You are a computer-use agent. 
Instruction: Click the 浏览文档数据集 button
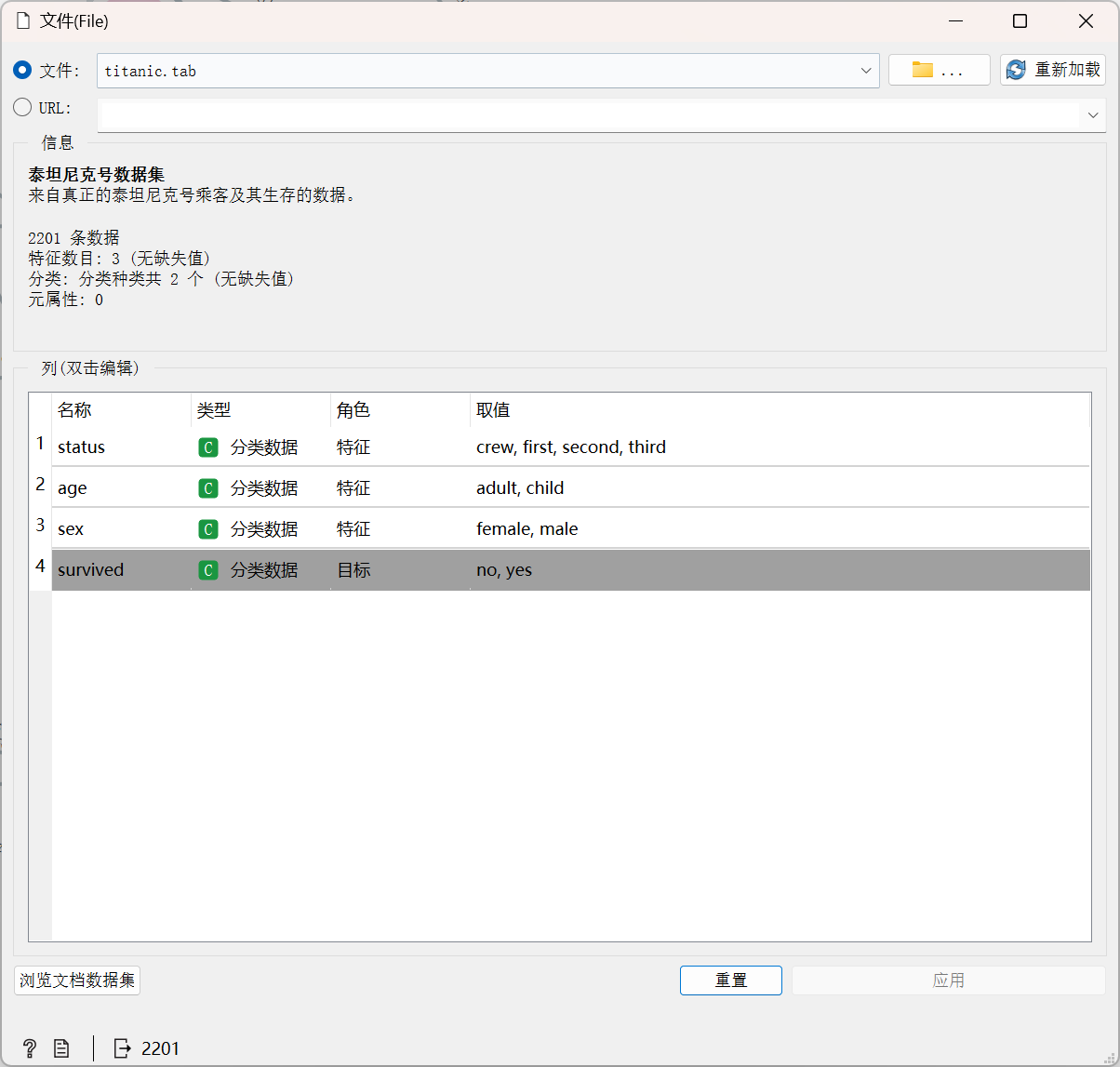pyautogui.click(x=77, y=980)
